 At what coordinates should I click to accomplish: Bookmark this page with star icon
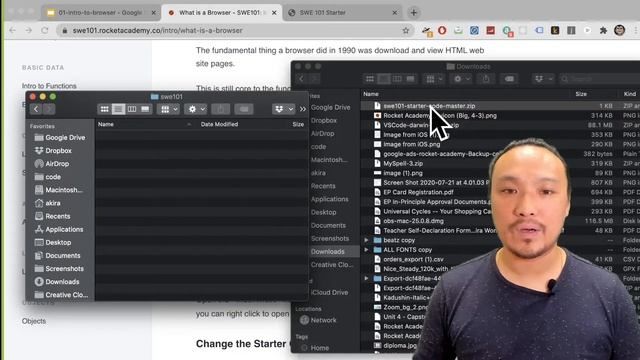pos(406,30)
